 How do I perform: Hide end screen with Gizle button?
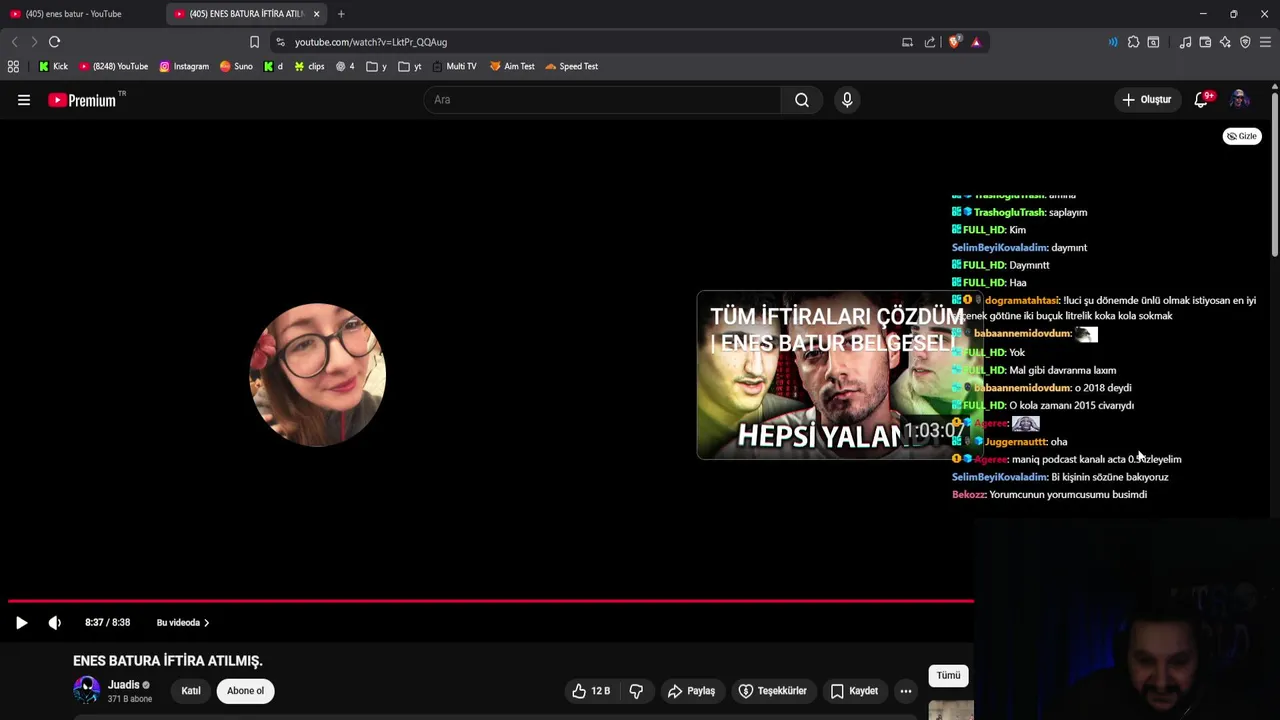pos(1242,136)
